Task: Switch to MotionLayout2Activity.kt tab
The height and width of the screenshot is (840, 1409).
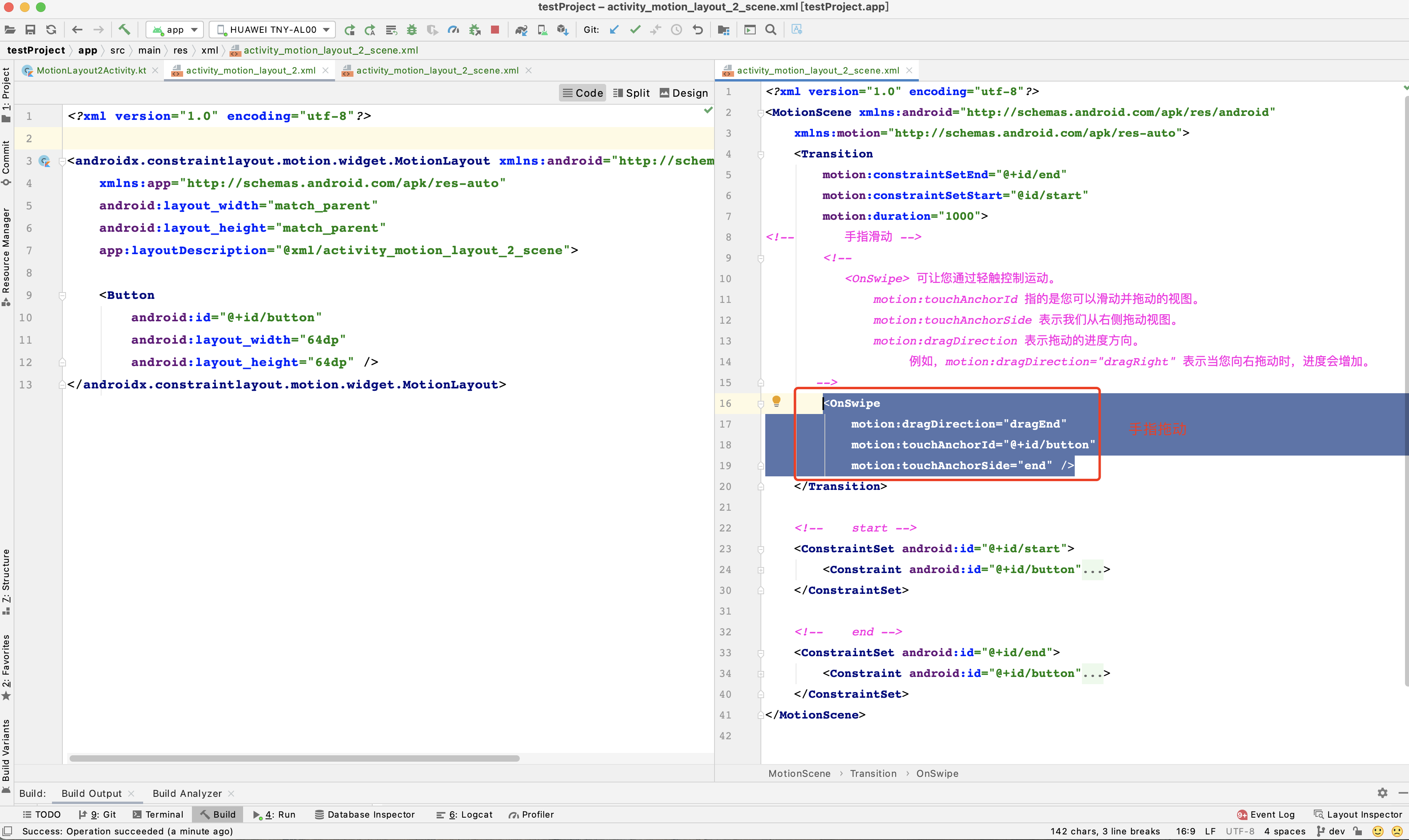Action: [91, 70]
